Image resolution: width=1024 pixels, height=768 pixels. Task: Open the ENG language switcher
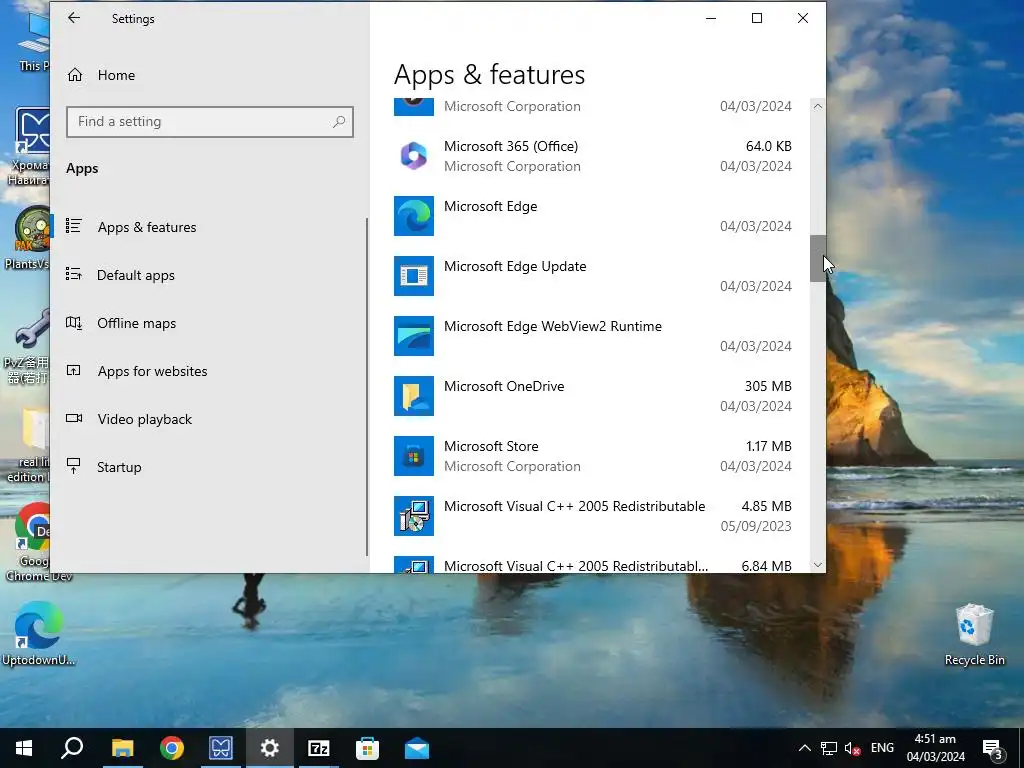pyautogui.click(x=882, y=748)
